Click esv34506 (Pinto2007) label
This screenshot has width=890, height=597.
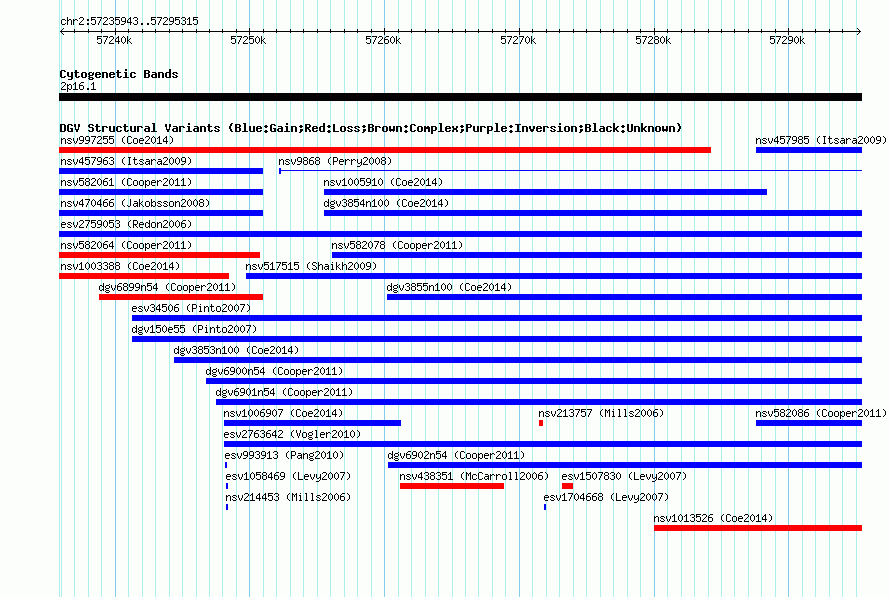191,308
